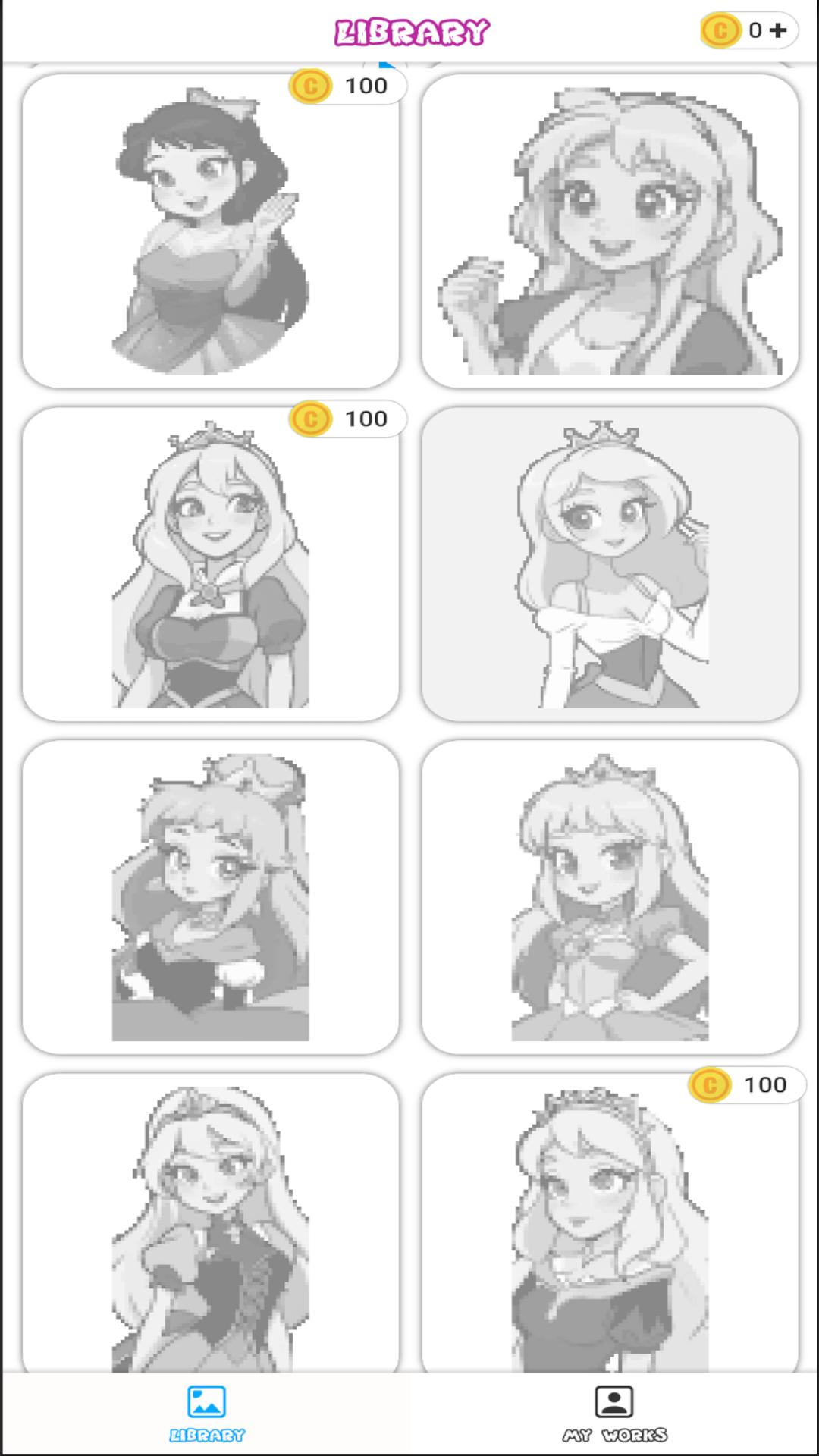Open the Library tab picture icon

[x=206, y=1401]
